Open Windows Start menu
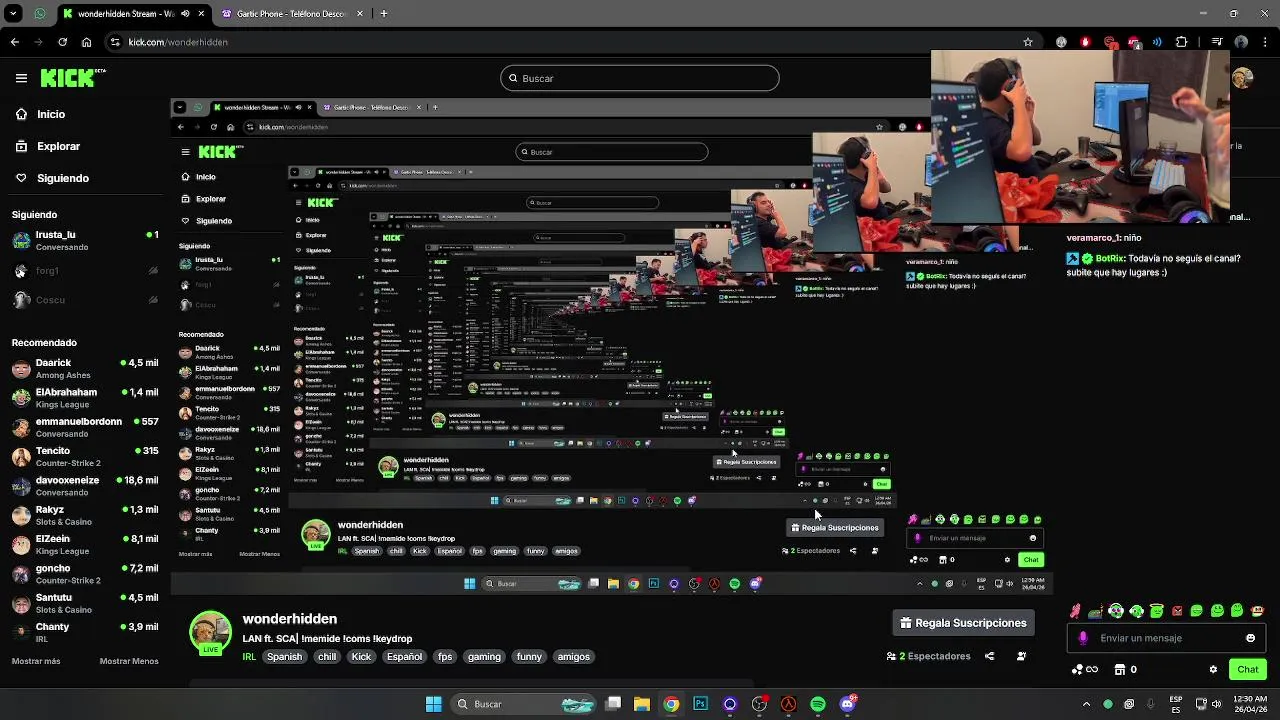This screenshot has width=1280, height=720. [x=433, y=704]
